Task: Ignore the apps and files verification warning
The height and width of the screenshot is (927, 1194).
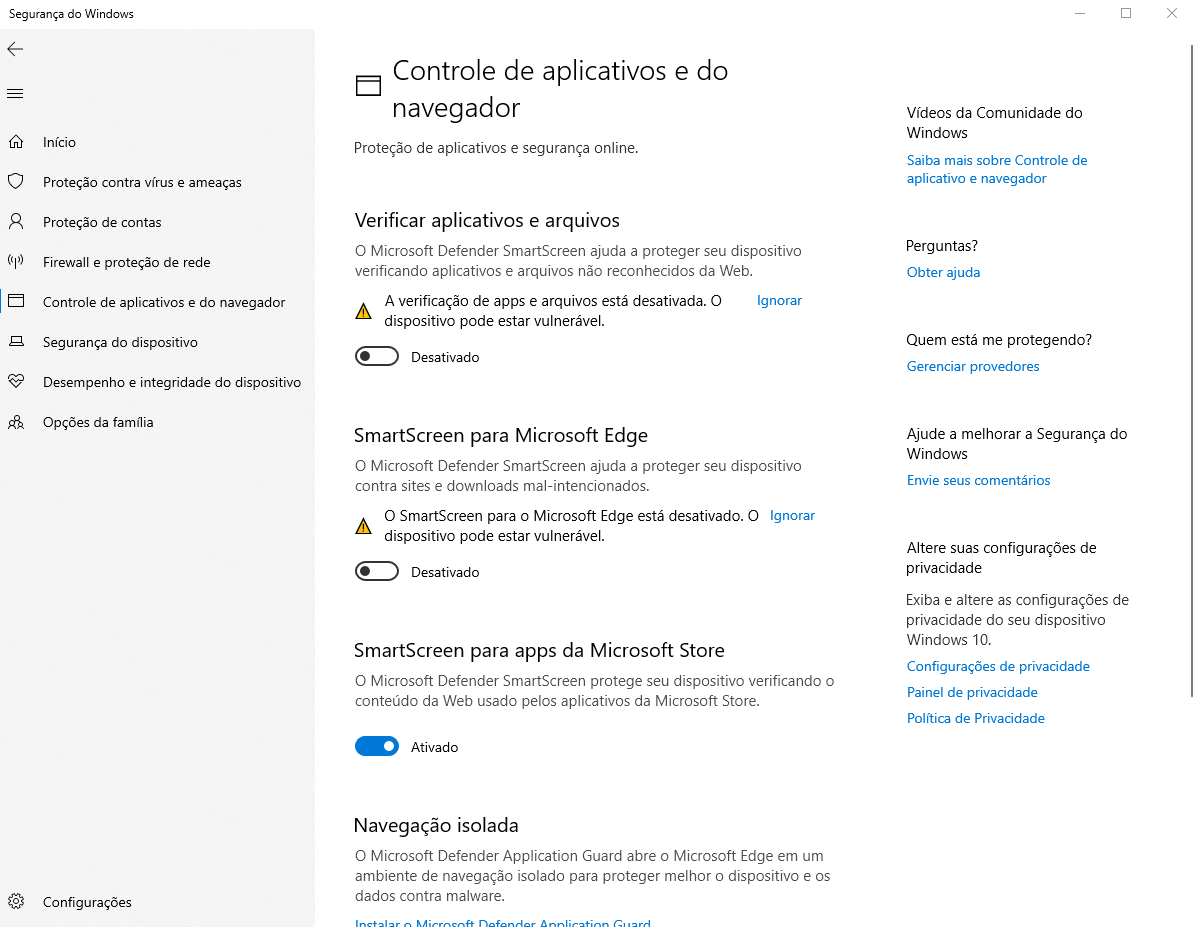Action: click(x=779, y=300)
